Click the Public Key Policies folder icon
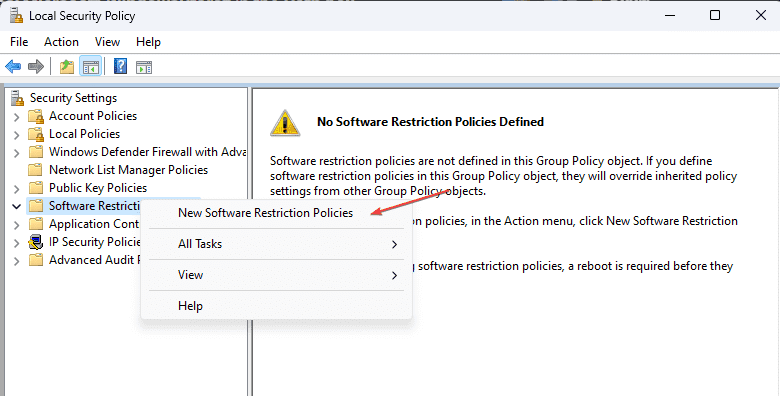Screen dimensions: 780x396 click(x=36, y=188)
